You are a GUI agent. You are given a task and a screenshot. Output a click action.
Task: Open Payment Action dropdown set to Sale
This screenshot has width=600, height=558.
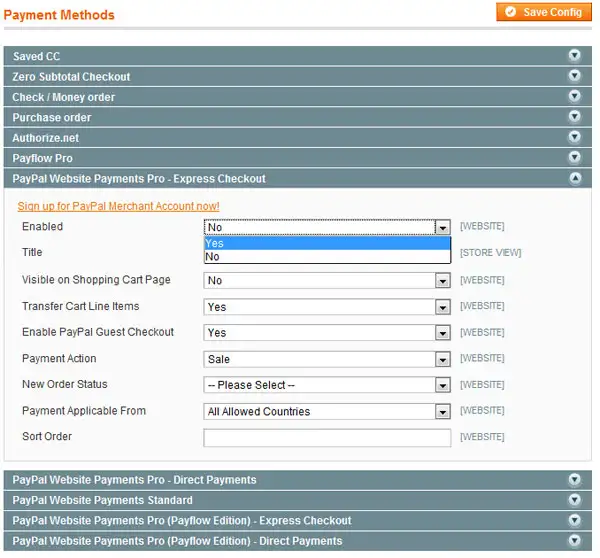(327, 359)
